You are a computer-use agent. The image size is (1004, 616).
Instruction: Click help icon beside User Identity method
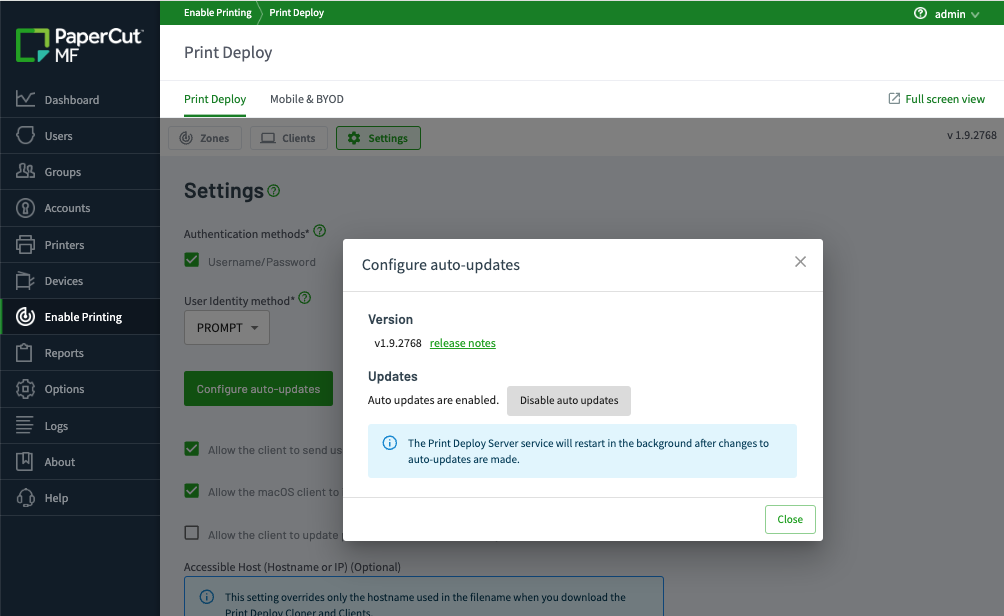[x=305, y=298]
